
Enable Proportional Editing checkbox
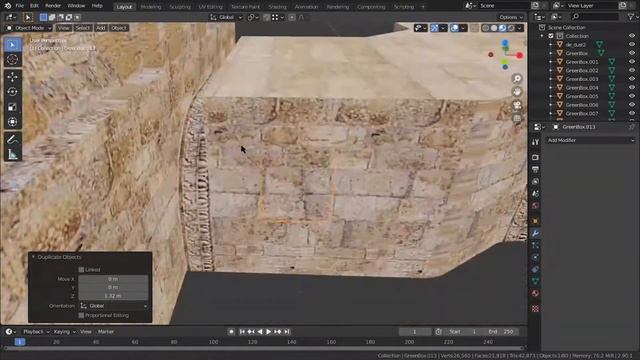tap(81, 315)
